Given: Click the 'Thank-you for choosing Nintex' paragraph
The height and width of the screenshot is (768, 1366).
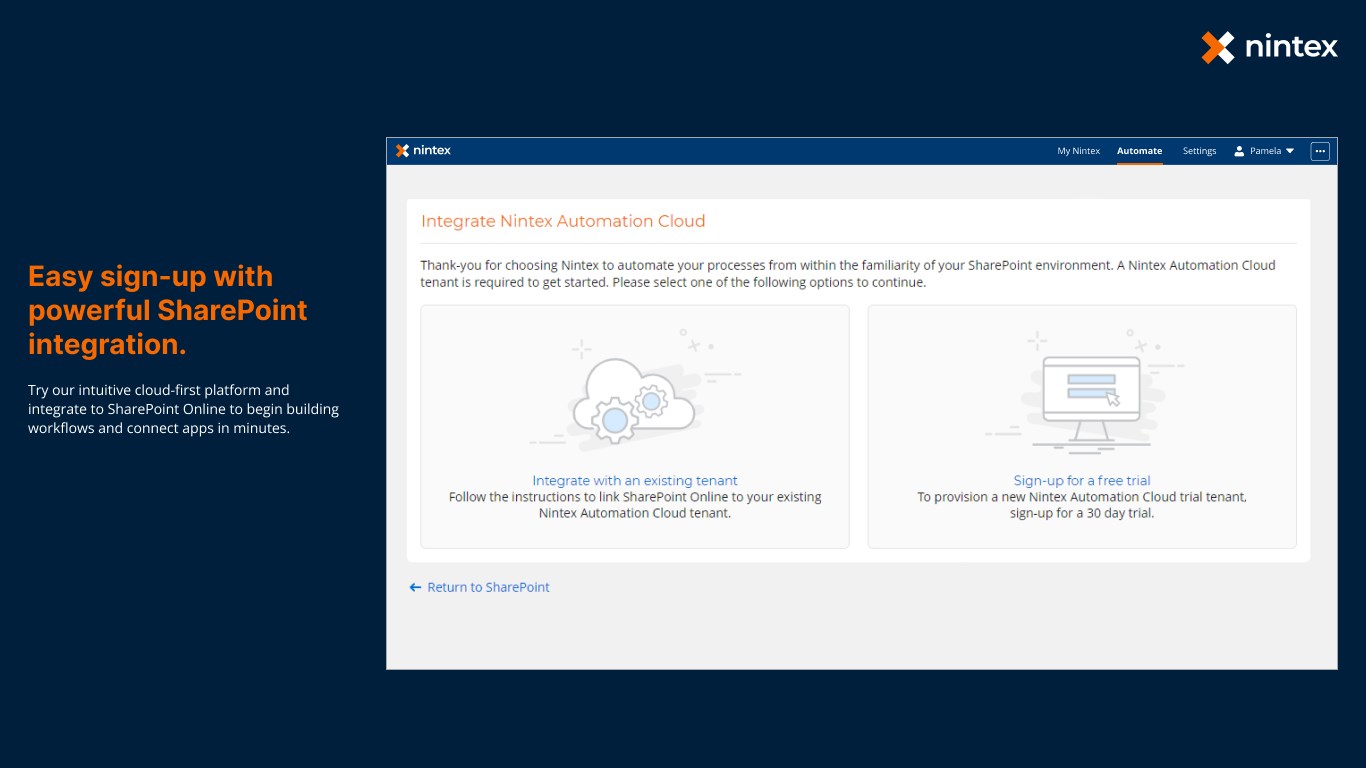Looking at the screenshot, I should tap(848, 274).
